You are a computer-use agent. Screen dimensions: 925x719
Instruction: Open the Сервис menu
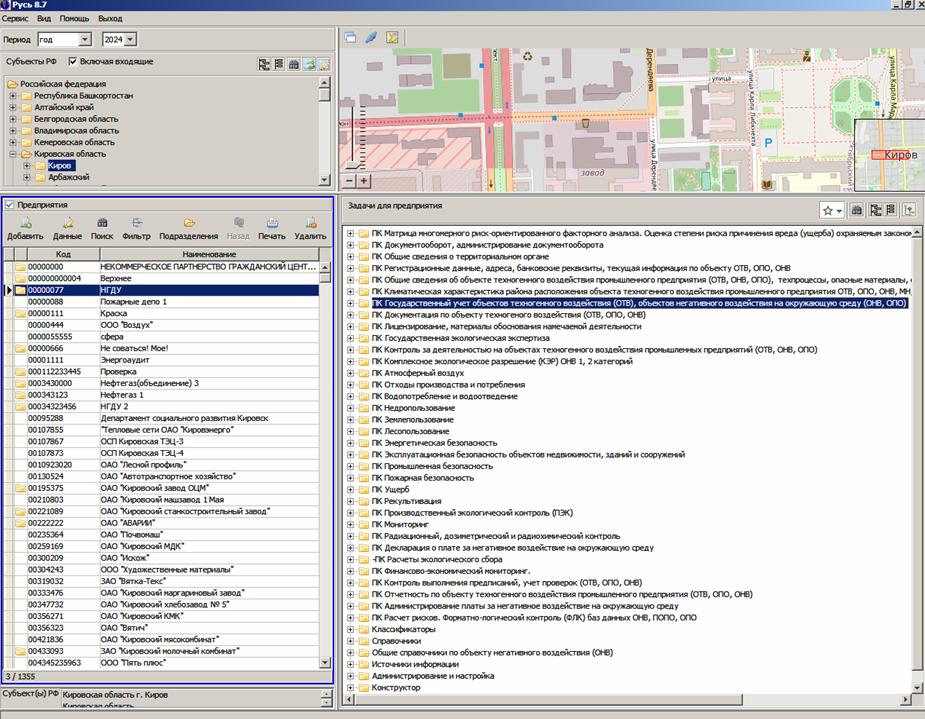[x=14, y=18]
